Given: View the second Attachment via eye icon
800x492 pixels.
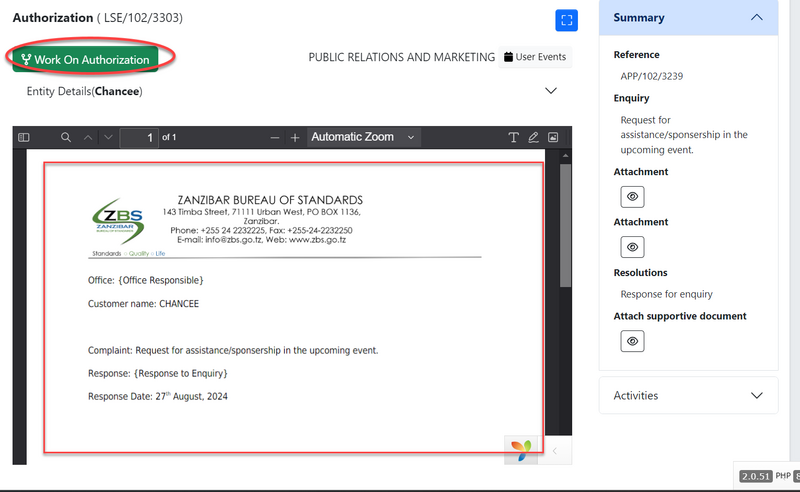Looking at the screenshot, I should coord(632,246).
